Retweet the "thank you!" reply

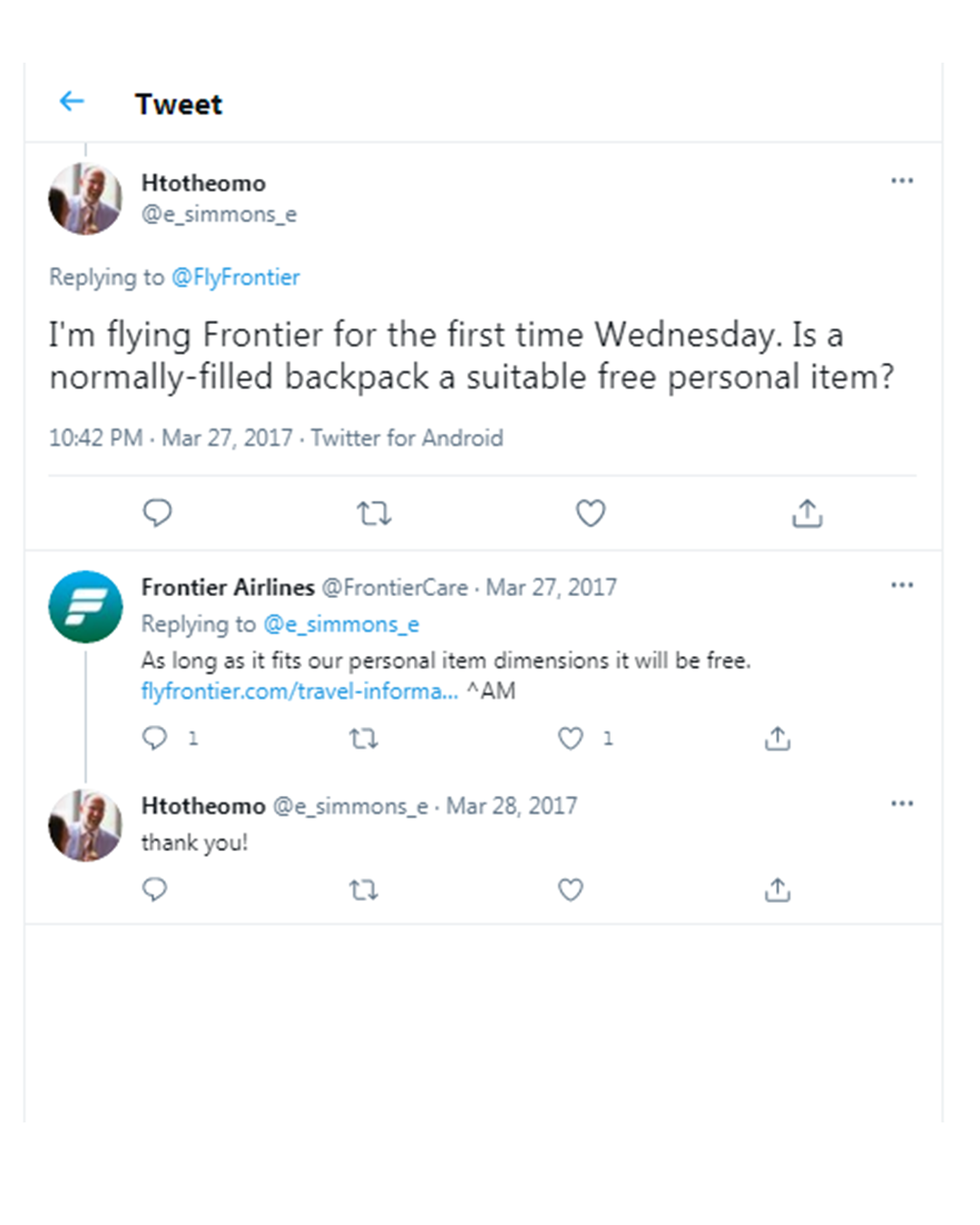pos(364,890)
